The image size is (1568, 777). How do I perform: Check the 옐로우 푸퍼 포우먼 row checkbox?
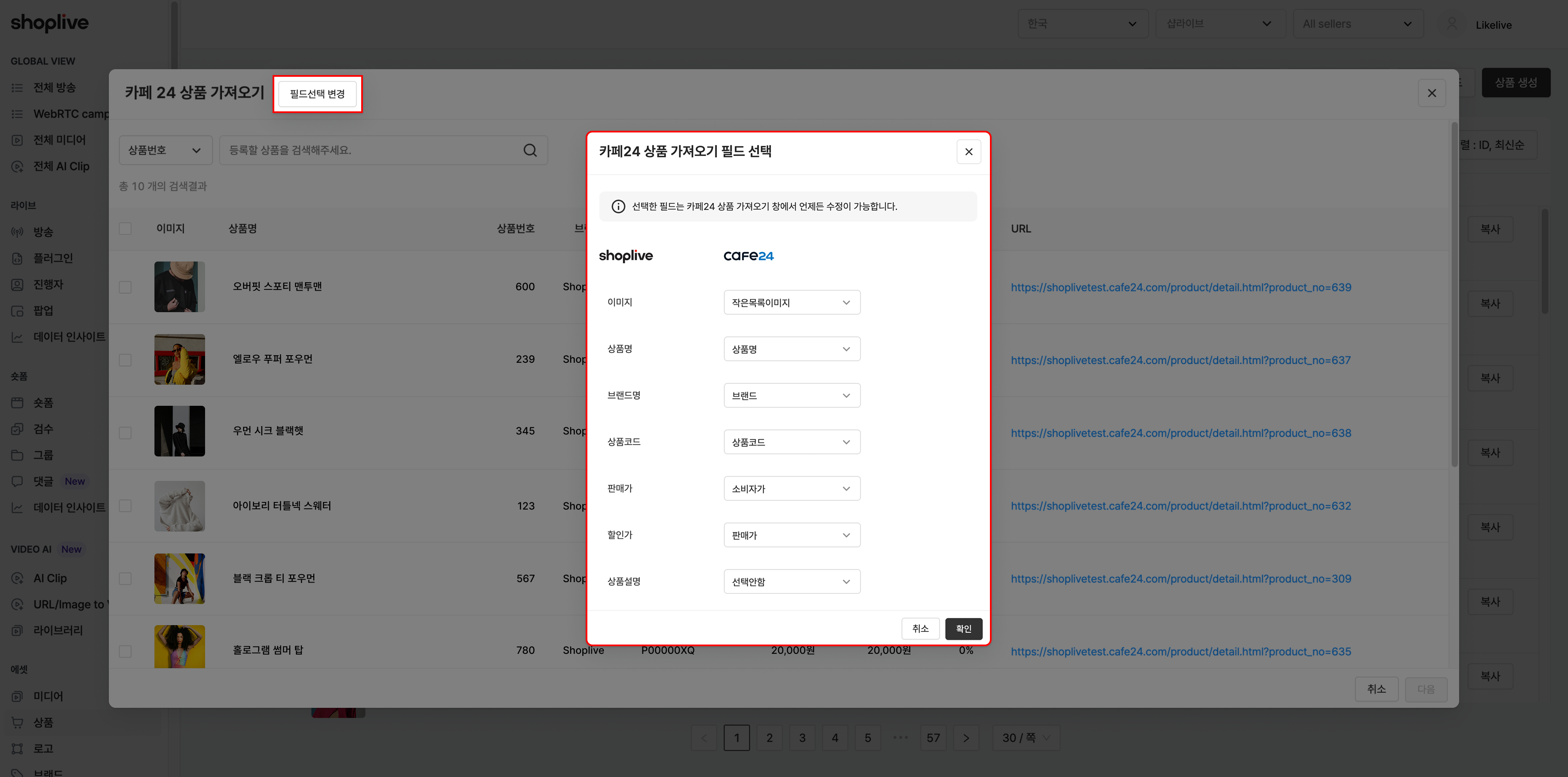(x=125, y=360)
